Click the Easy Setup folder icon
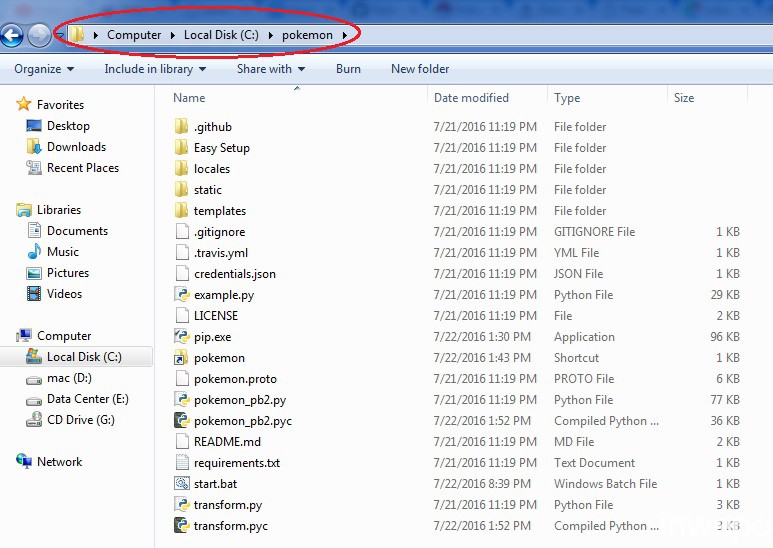The width and height of the screenshot is (773, 548). (x=181, y=148)
